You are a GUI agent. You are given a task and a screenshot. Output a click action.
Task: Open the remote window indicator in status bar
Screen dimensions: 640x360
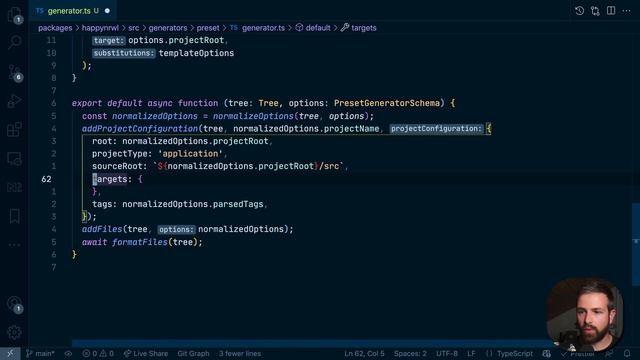click(10, 353)
